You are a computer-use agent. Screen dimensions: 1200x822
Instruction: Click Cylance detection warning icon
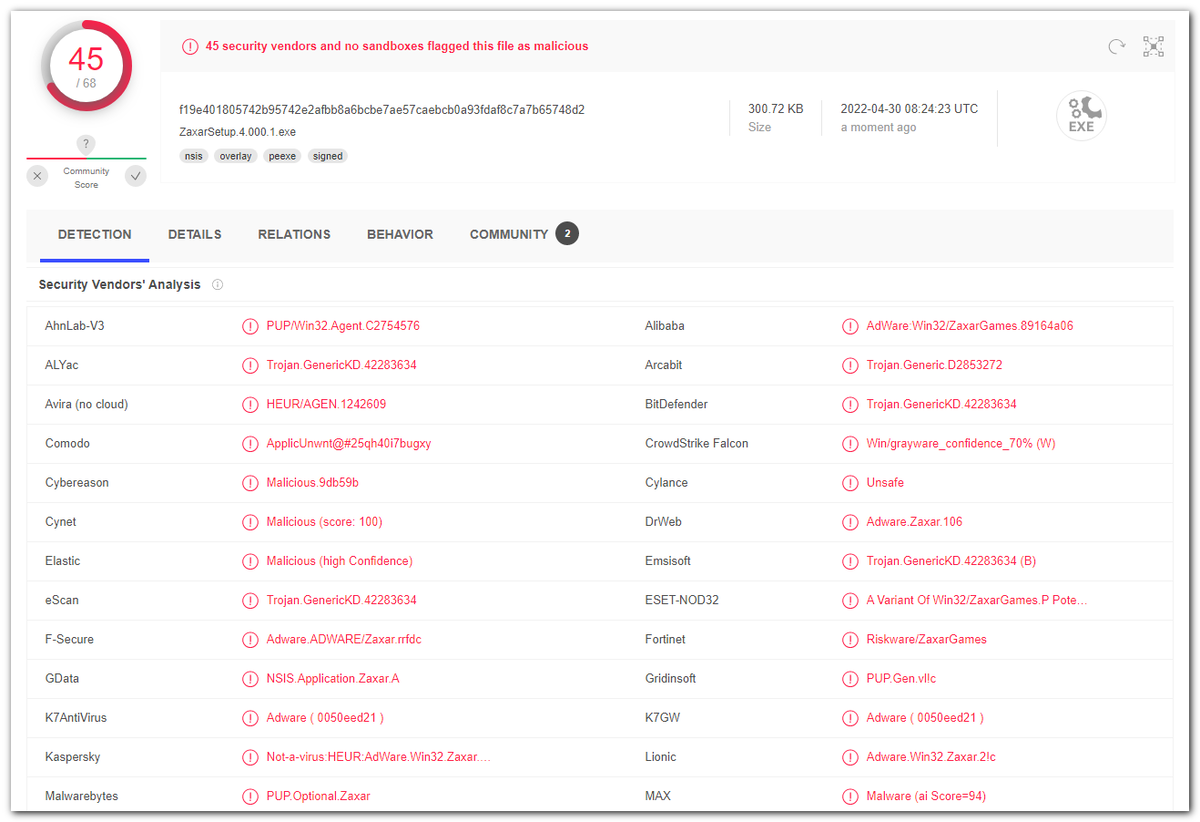pos(850,482)
